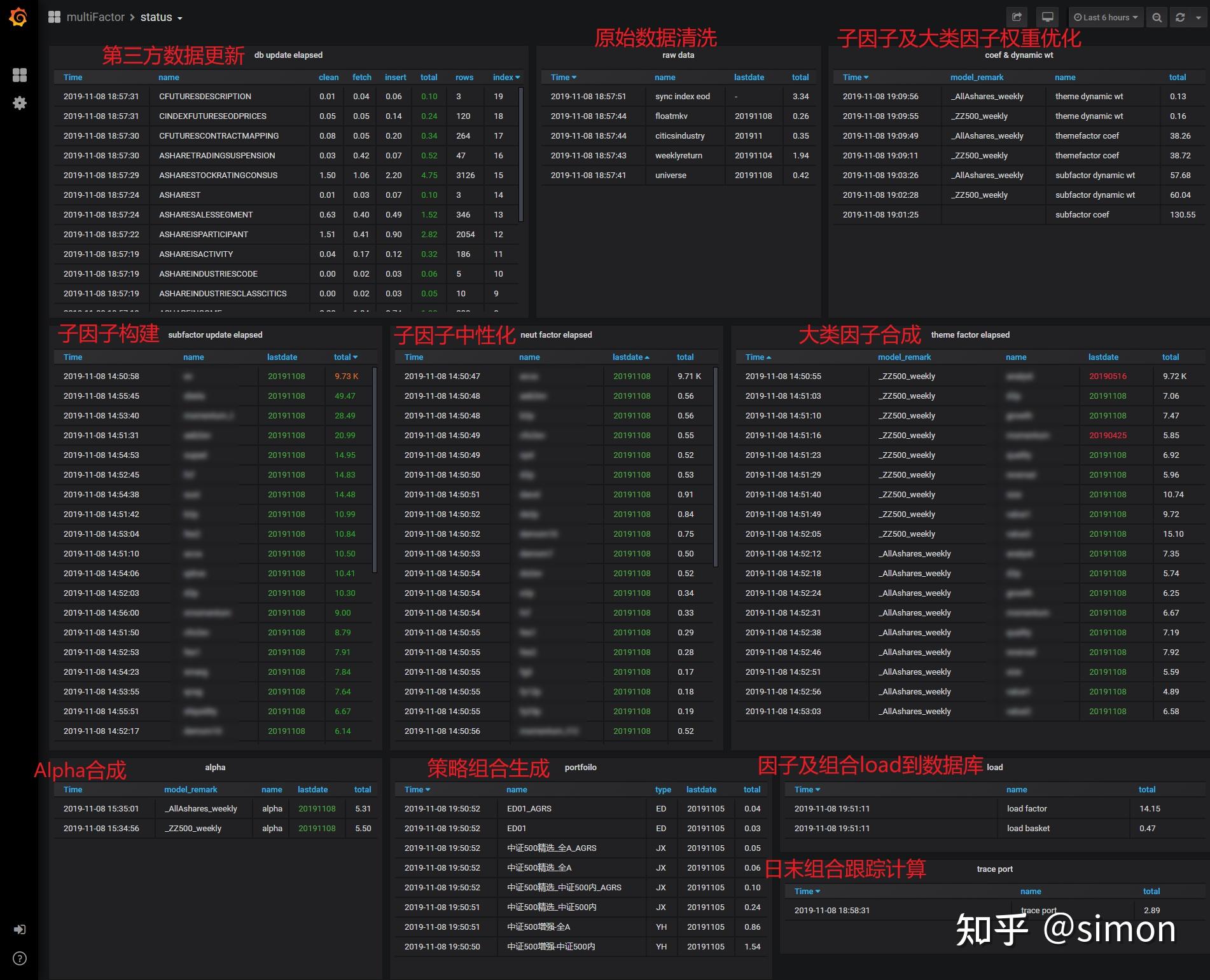Toggle lastdate sort in neut factor elapsed panel
The height and width of the screenshot is (980, 1210).
630,357
